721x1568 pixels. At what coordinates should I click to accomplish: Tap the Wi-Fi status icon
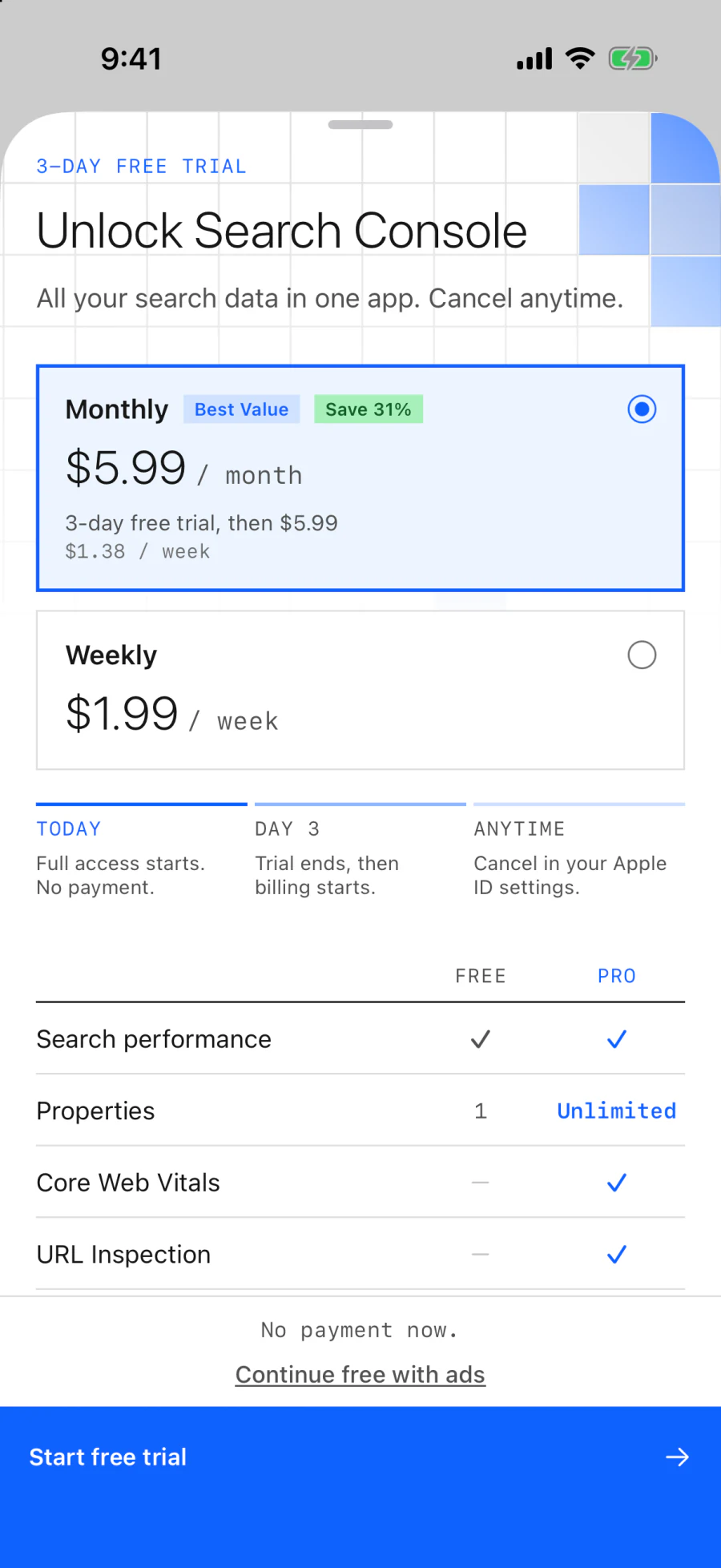[x=580, y=58]
